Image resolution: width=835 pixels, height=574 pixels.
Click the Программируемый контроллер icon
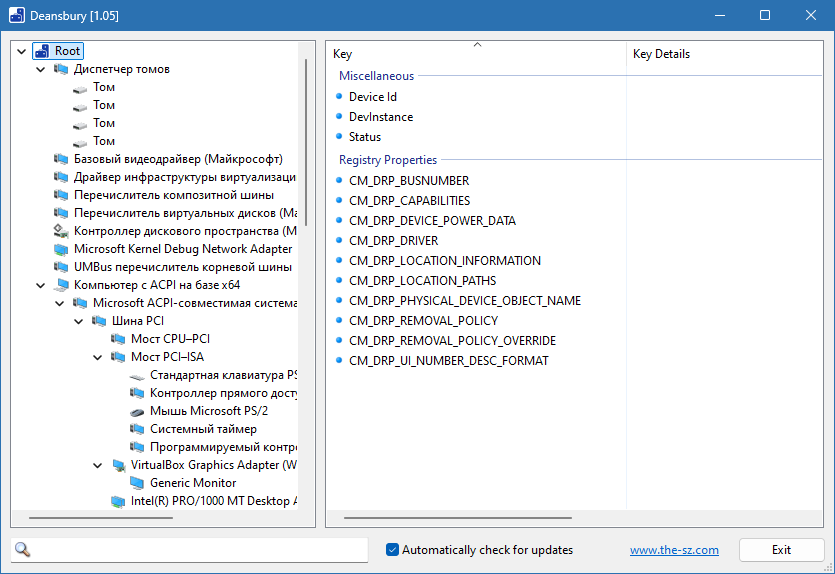click(x=137, y=447)
